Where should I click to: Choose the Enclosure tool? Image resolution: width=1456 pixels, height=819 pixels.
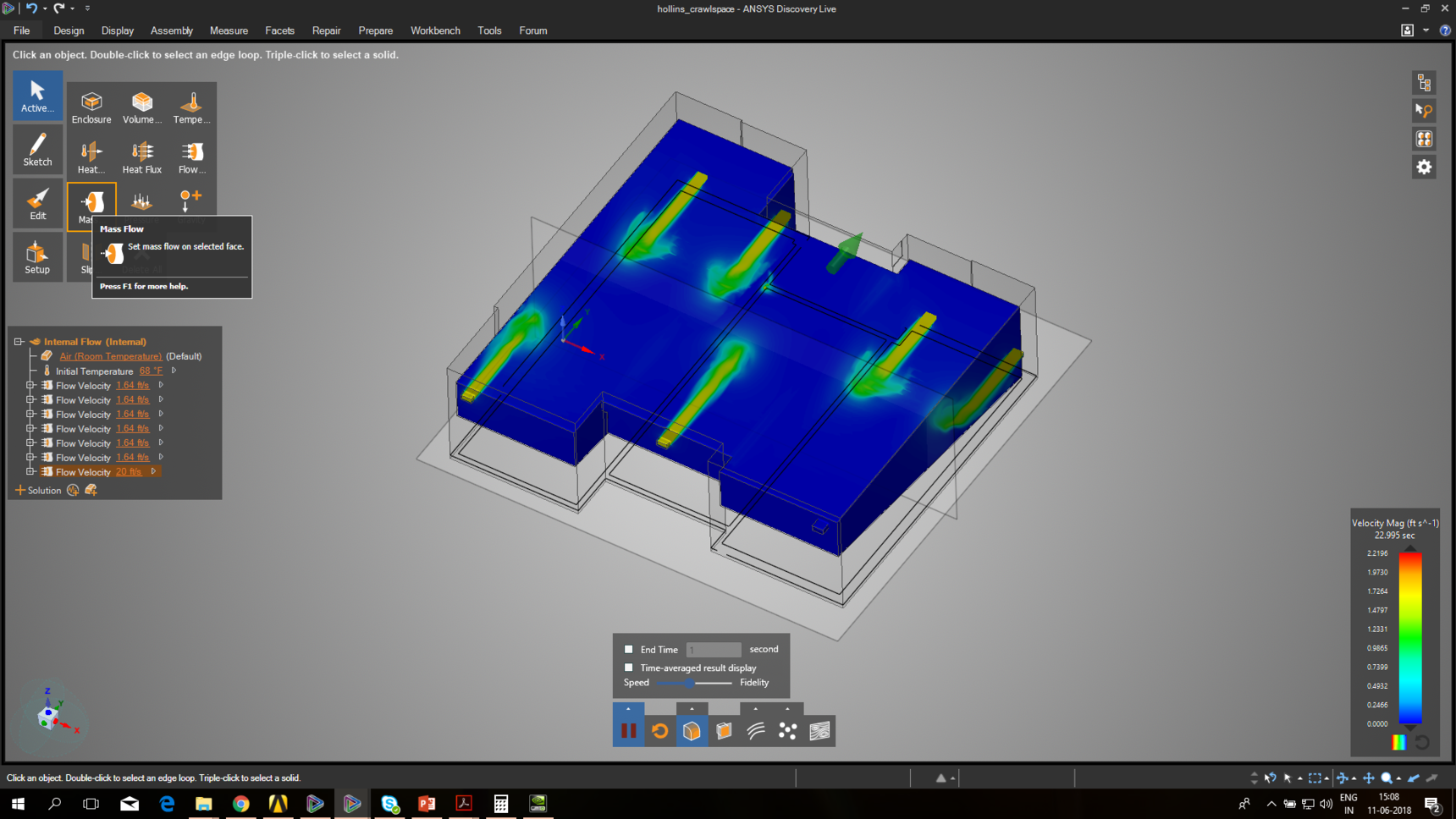point(91,107)
